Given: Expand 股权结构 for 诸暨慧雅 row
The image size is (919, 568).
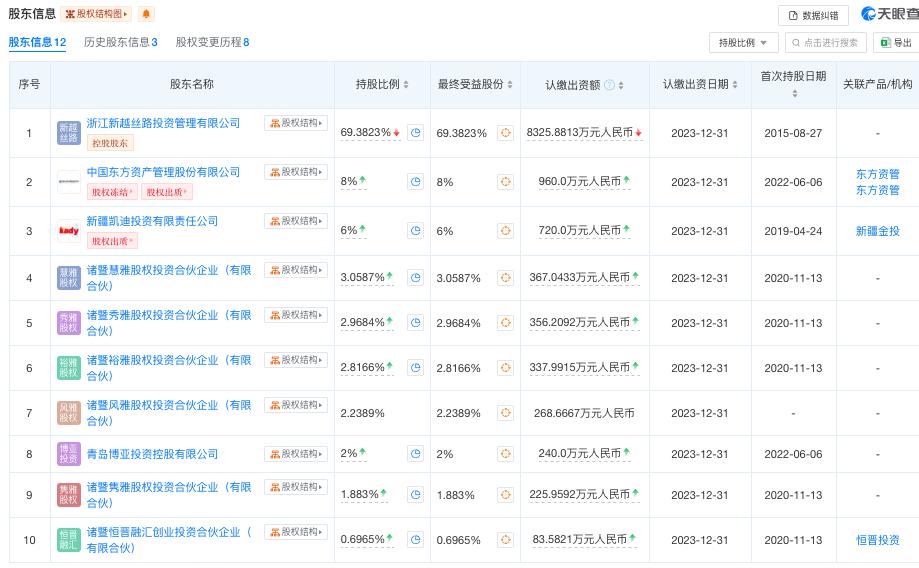Looking at the screenshot, I should click(296, 270).
